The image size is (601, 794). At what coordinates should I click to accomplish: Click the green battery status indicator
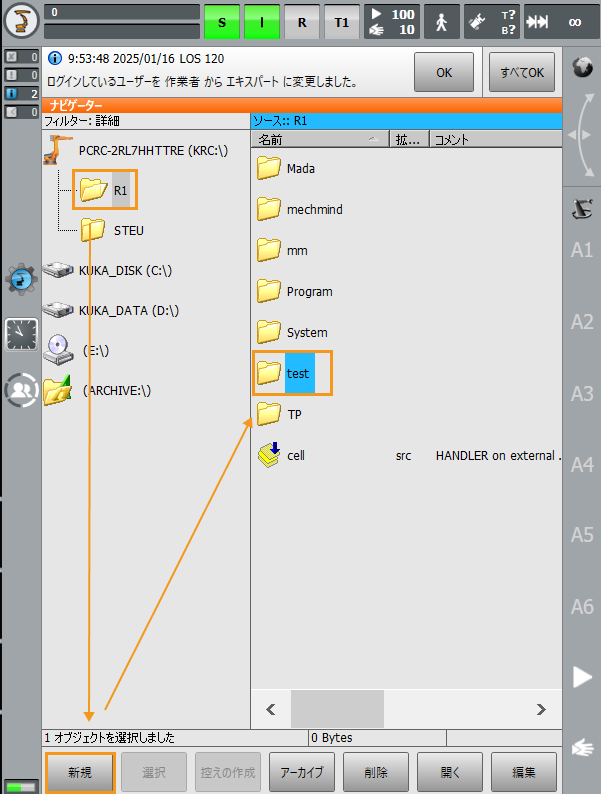[x=21, y=786]
